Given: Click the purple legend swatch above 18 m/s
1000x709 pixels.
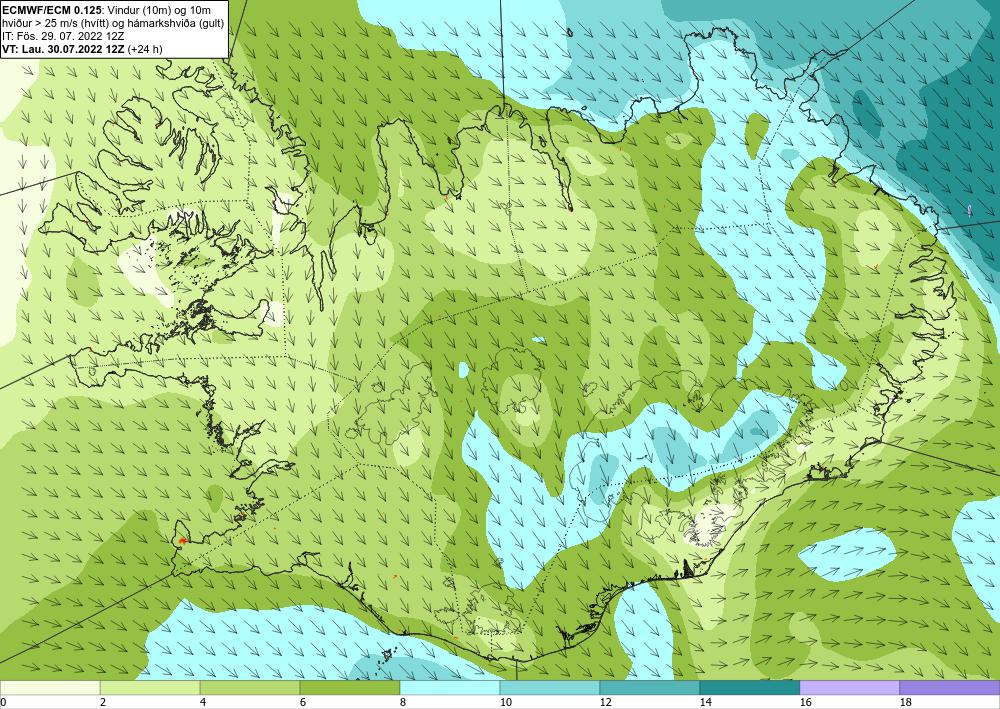Looking at the screenshot, I should 950,687.
